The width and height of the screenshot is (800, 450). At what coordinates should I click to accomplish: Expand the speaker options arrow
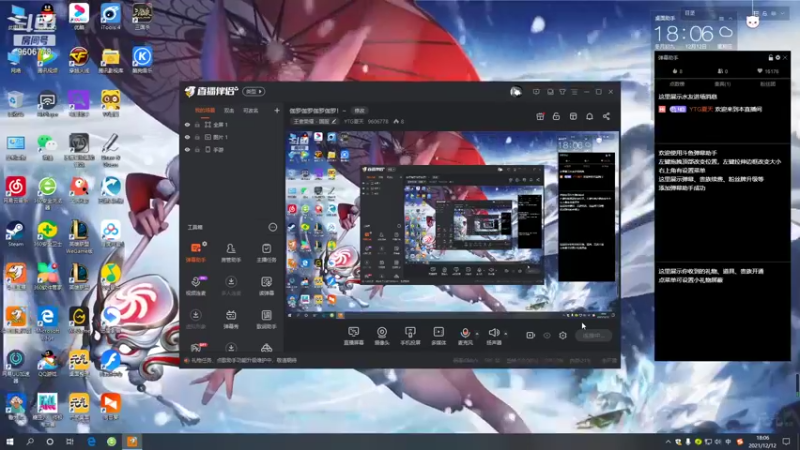tap(506, 334)
